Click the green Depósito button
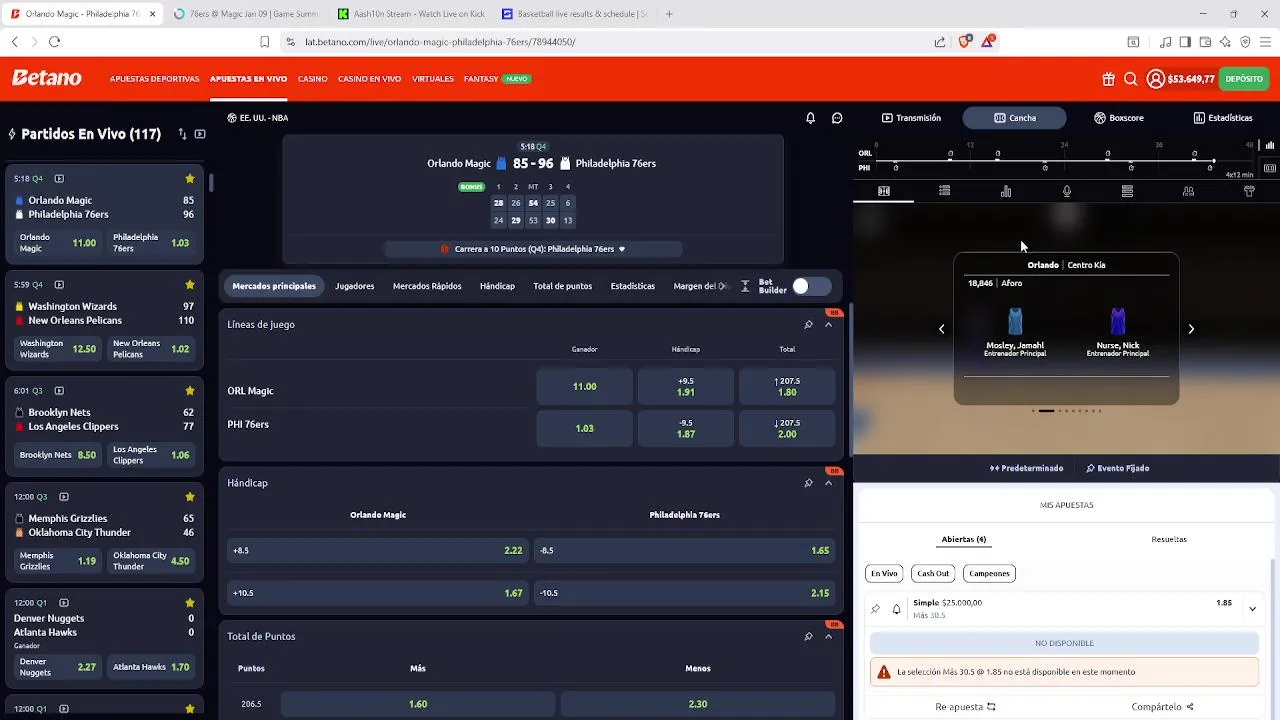The height and width of the screenshot is (720, 1280). pyautogui.click(x=1244, y=79)
